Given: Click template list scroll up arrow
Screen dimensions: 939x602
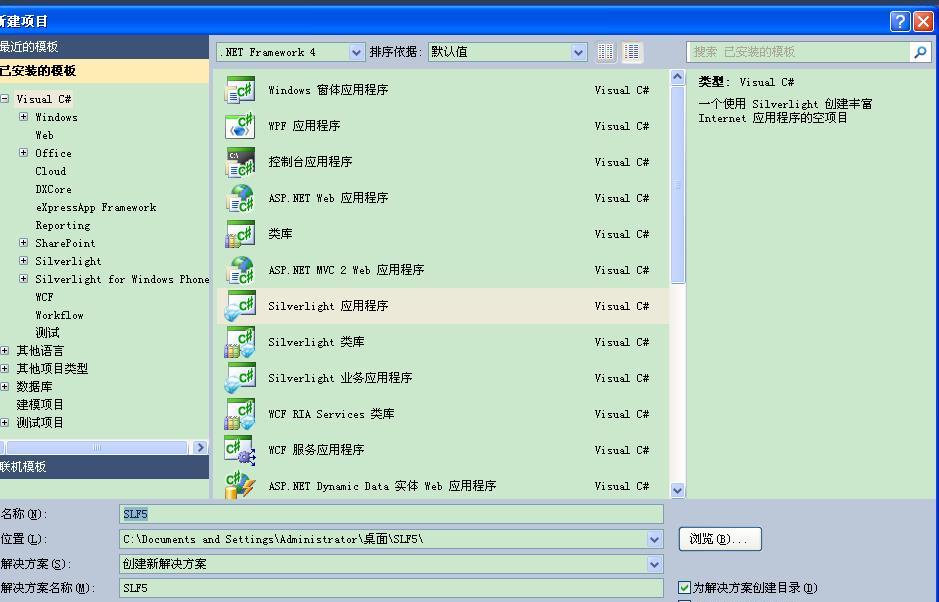Looking at the screenshot, I should pyautogui.click(x=677, y=77).
